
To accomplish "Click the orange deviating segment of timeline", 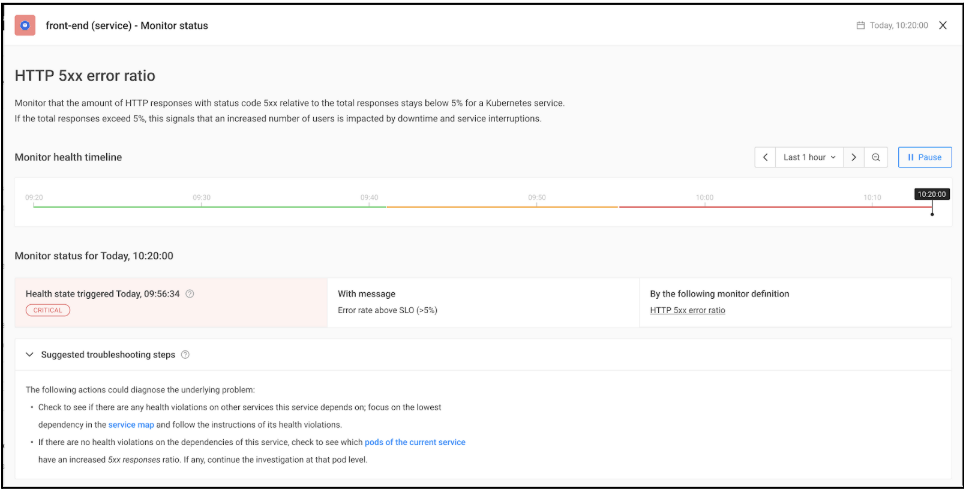I will point(502,207).
